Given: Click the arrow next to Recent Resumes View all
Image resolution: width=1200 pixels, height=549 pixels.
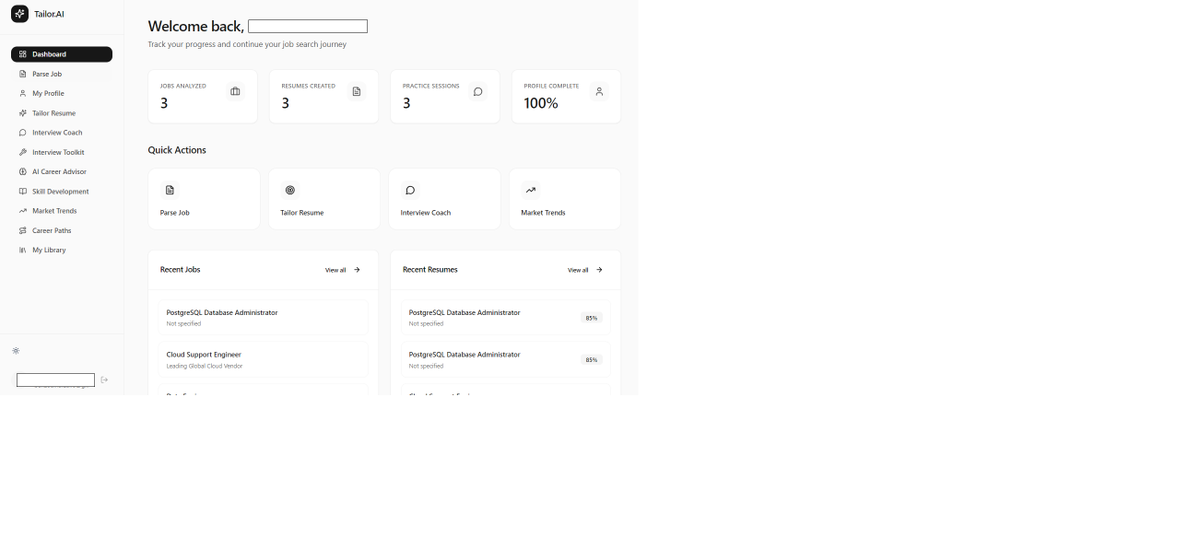Looking at the screenshot, I should pos(599,270).
